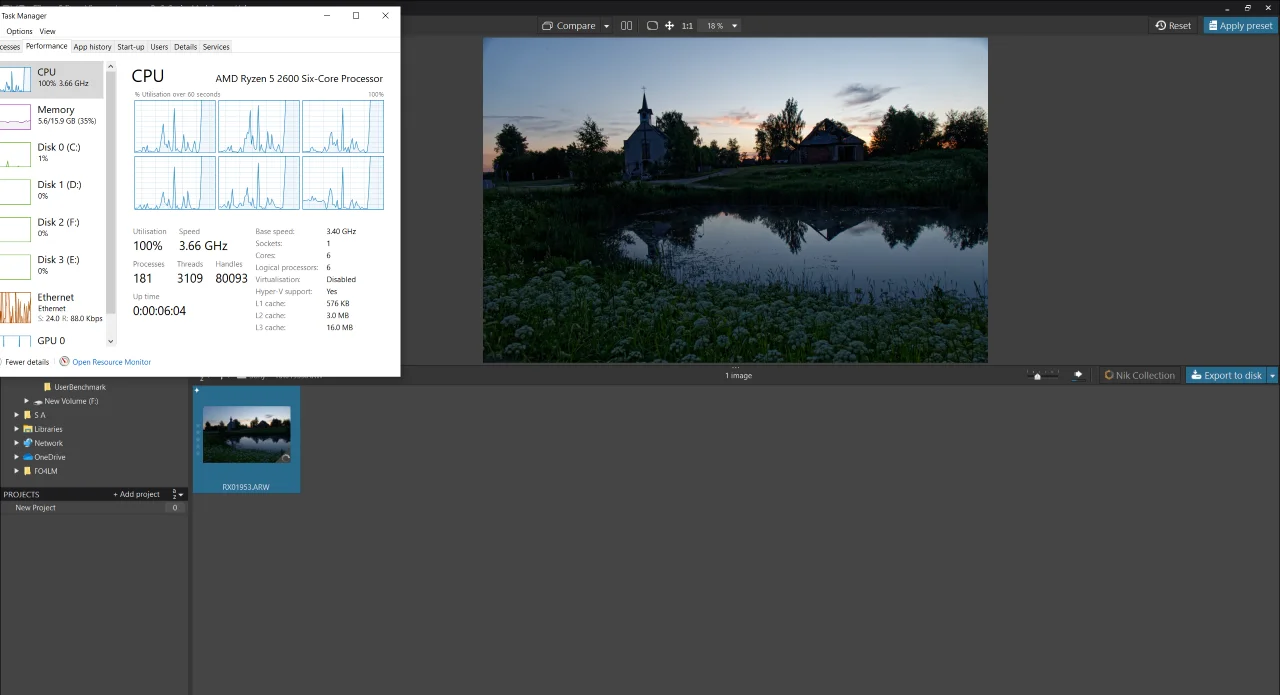This screenshot has width=1280, height=695.
Task: Expand the Libraries folder node
Action: pos(17,429)
